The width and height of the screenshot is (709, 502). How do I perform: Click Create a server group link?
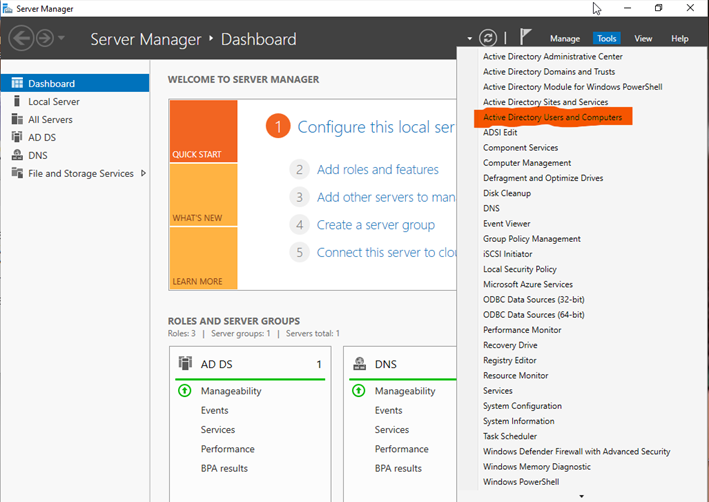click(x=376, y=225)
